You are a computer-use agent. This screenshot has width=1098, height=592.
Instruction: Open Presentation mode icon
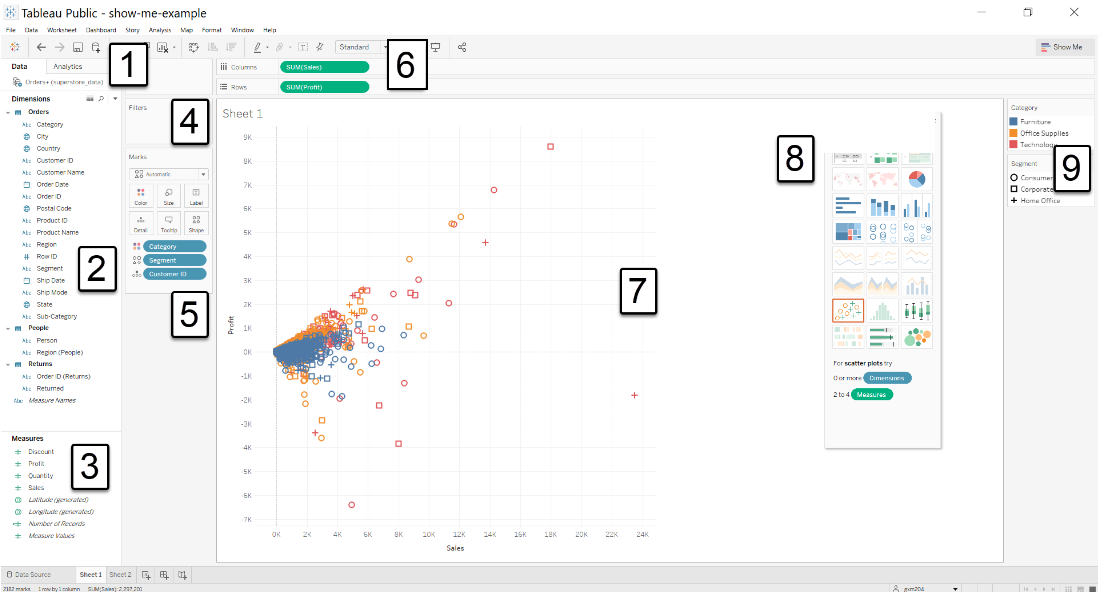coord(435,47)
